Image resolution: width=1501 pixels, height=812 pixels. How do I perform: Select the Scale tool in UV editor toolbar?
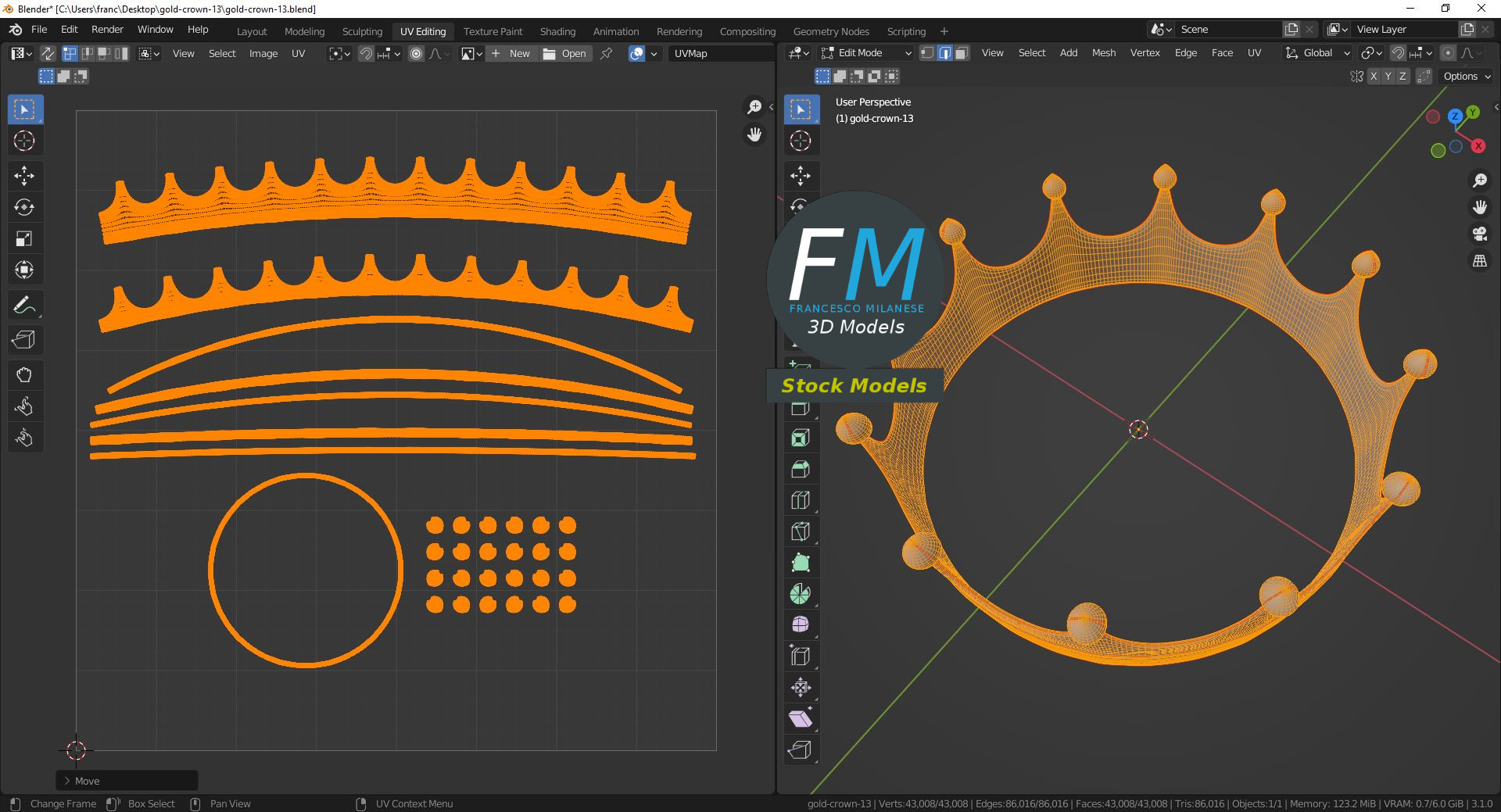tap(24, 238)
